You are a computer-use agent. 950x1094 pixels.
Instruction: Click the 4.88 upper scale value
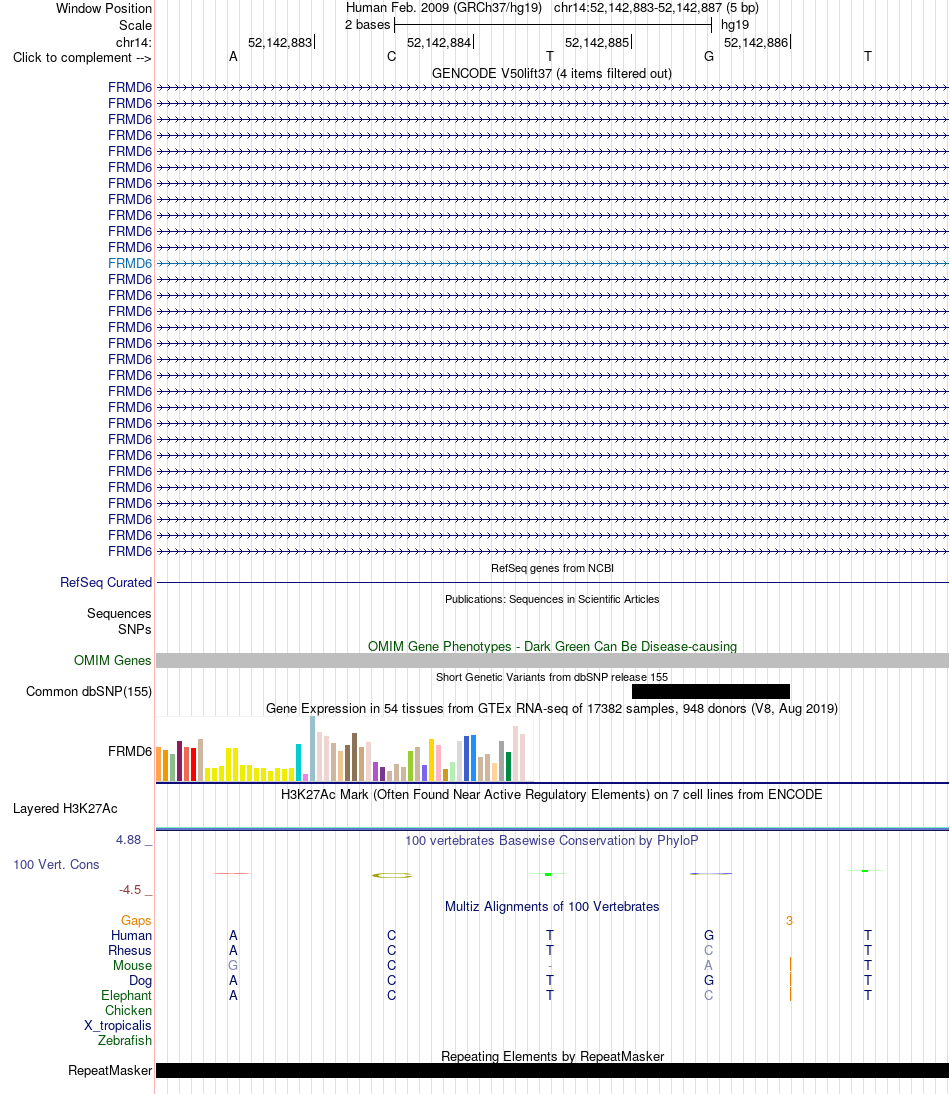tap(128, 840)
